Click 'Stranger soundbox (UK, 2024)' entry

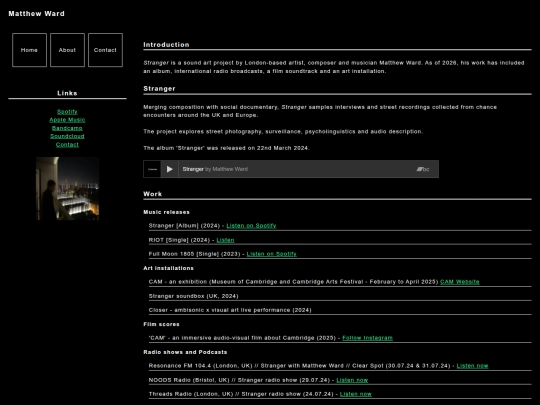coord(194,296)
